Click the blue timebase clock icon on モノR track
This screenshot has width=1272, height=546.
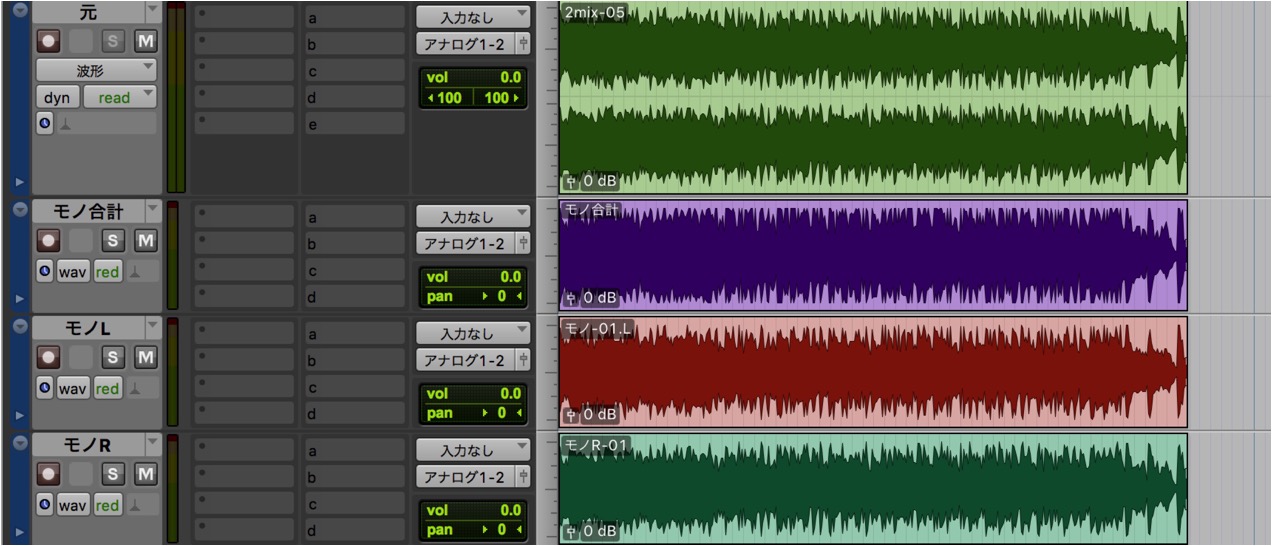(x=45, y=505)
